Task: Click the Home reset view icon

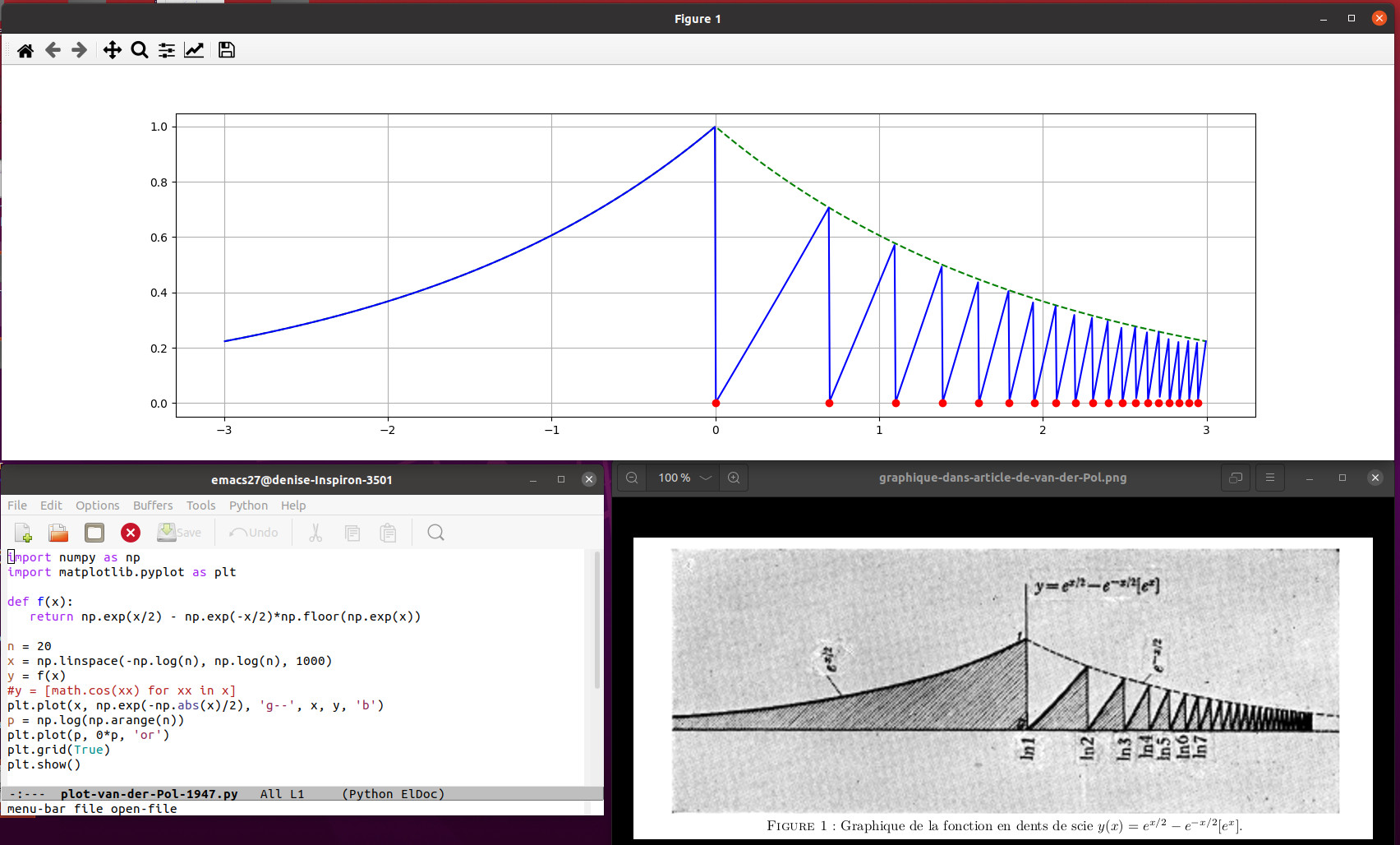Action: click(25, 51)
